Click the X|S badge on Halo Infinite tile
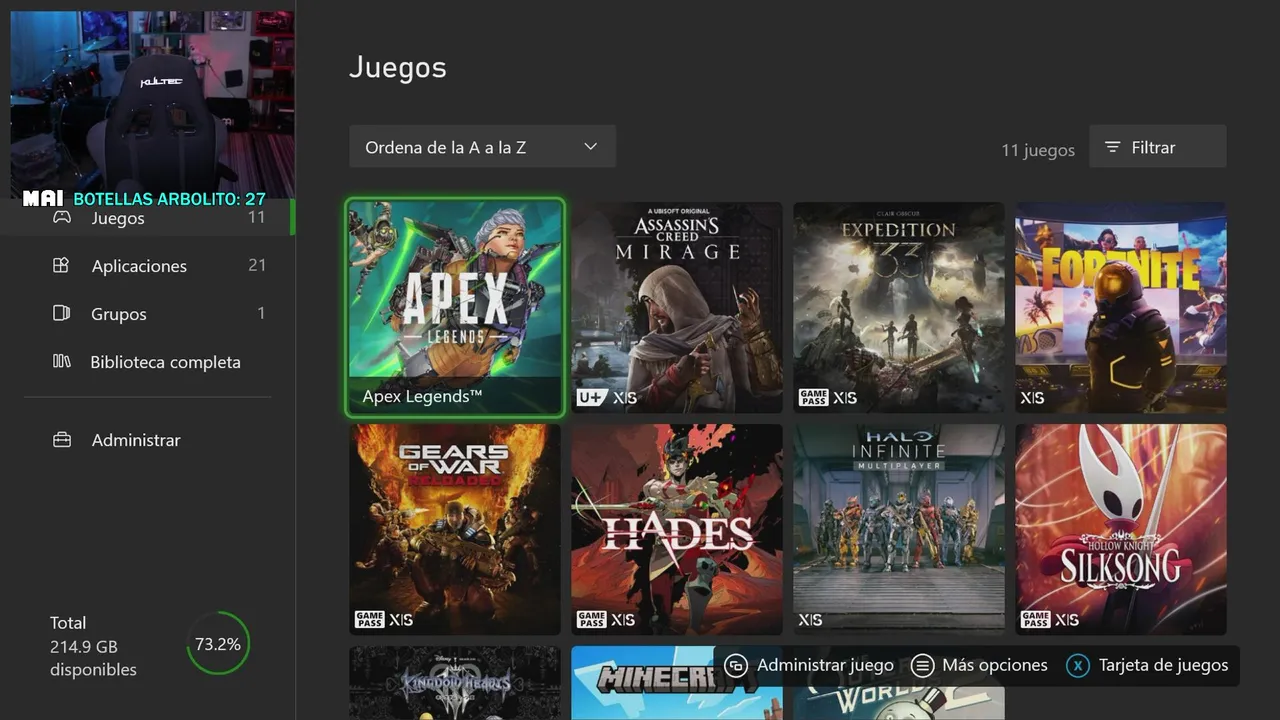The height and width of the screenshot is (720, 1280). tap(810, 620)
